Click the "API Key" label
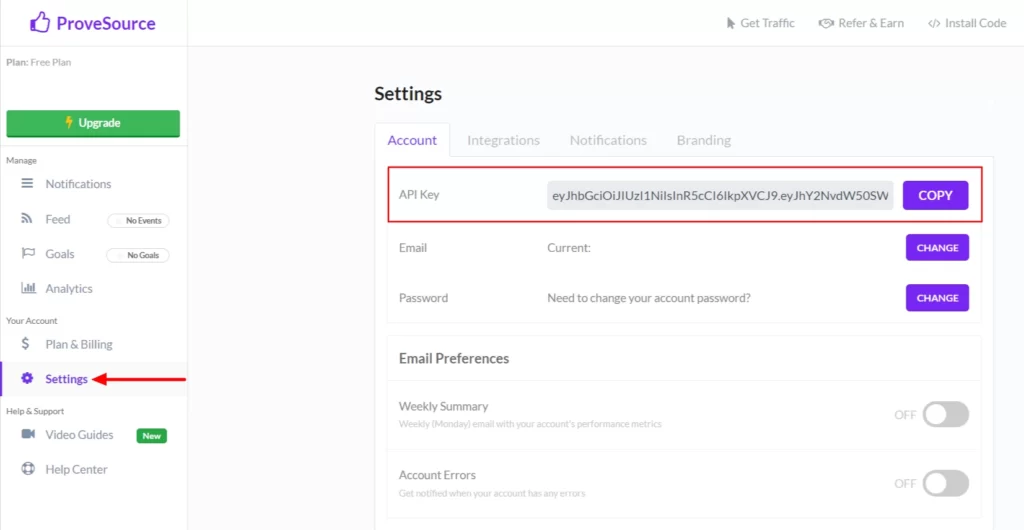The image size is (1024, 530). (419, 195)
